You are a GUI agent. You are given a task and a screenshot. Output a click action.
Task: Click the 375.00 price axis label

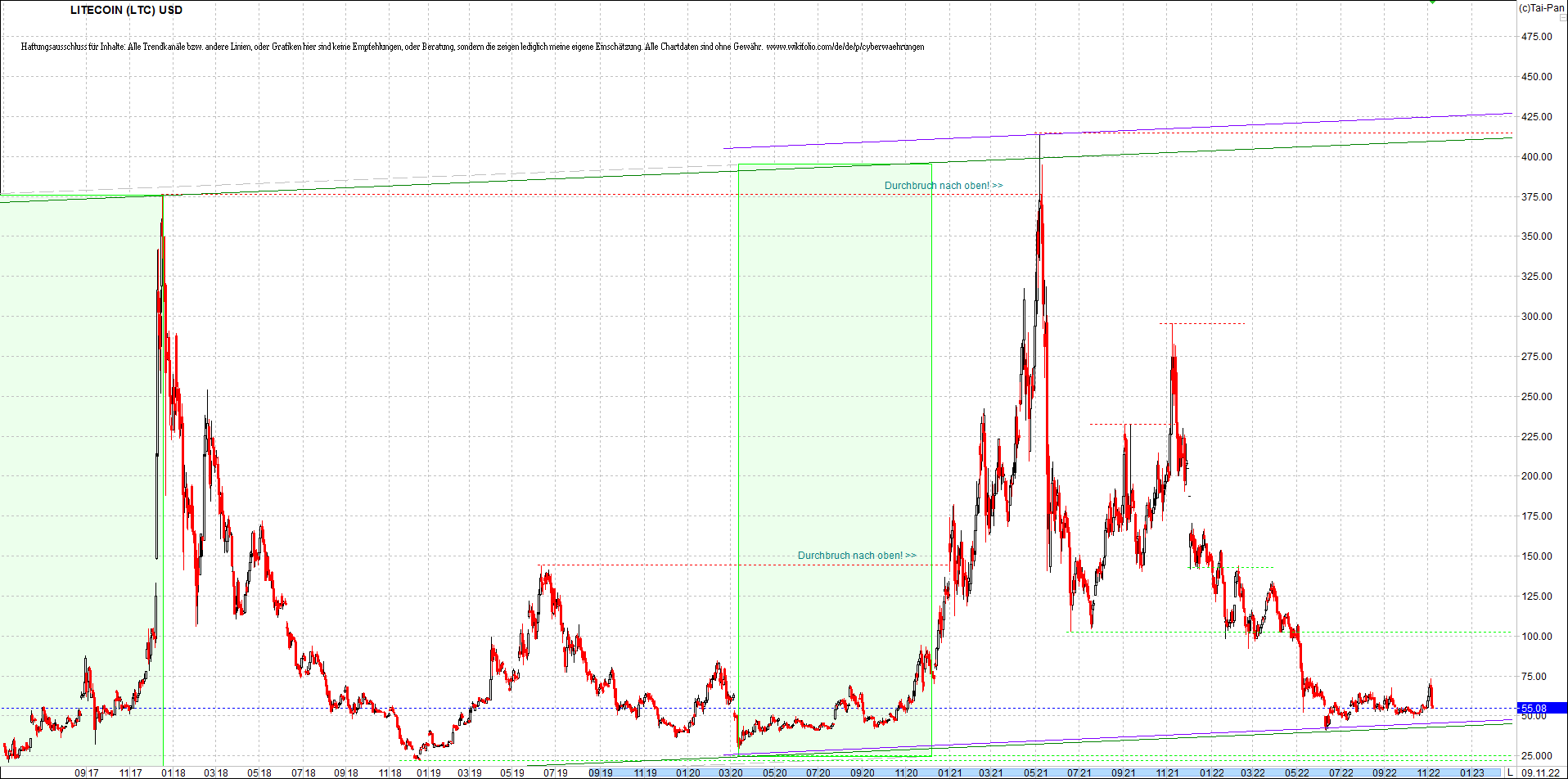pyautogui.click(x=1537, y=197)
